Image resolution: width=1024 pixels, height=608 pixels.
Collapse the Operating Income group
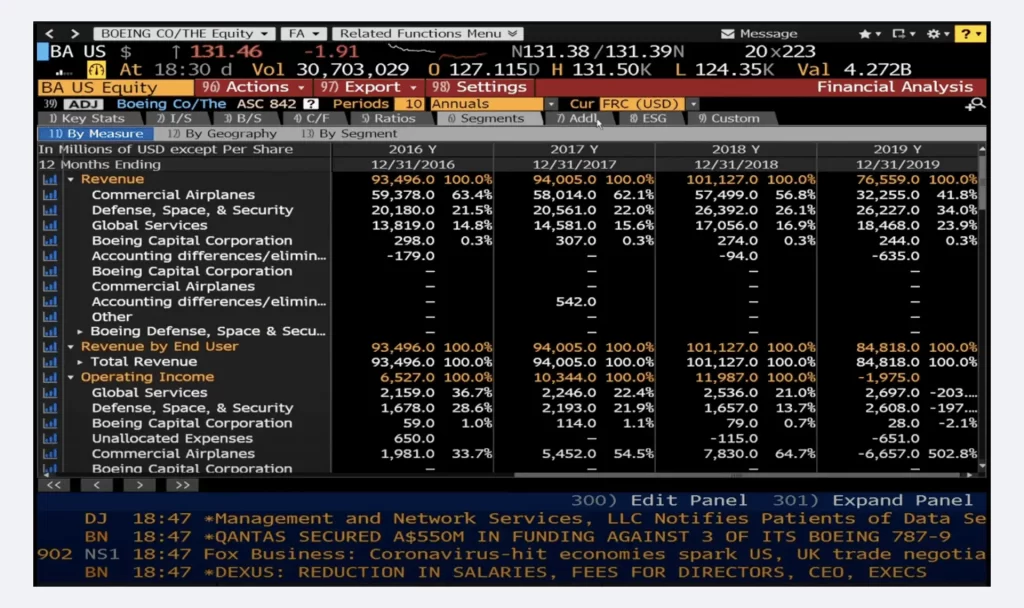click(x=71, y=377)
